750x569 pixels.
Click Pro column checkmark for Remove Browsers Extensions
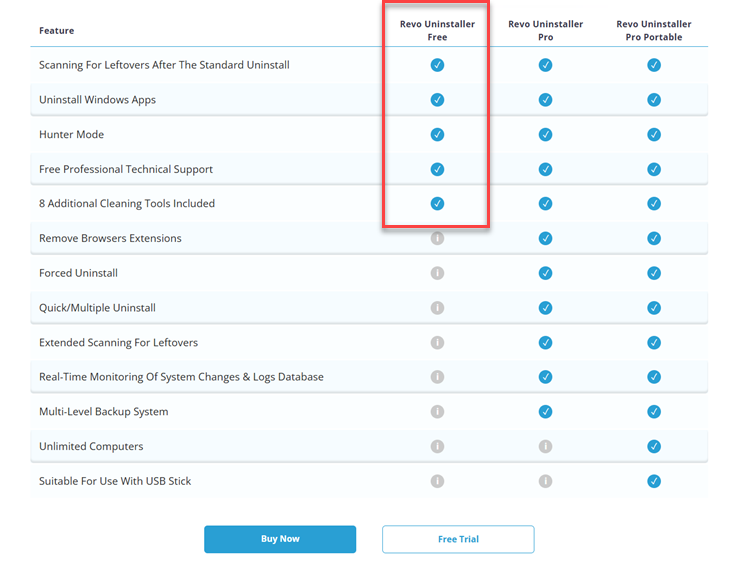[545, 238]
